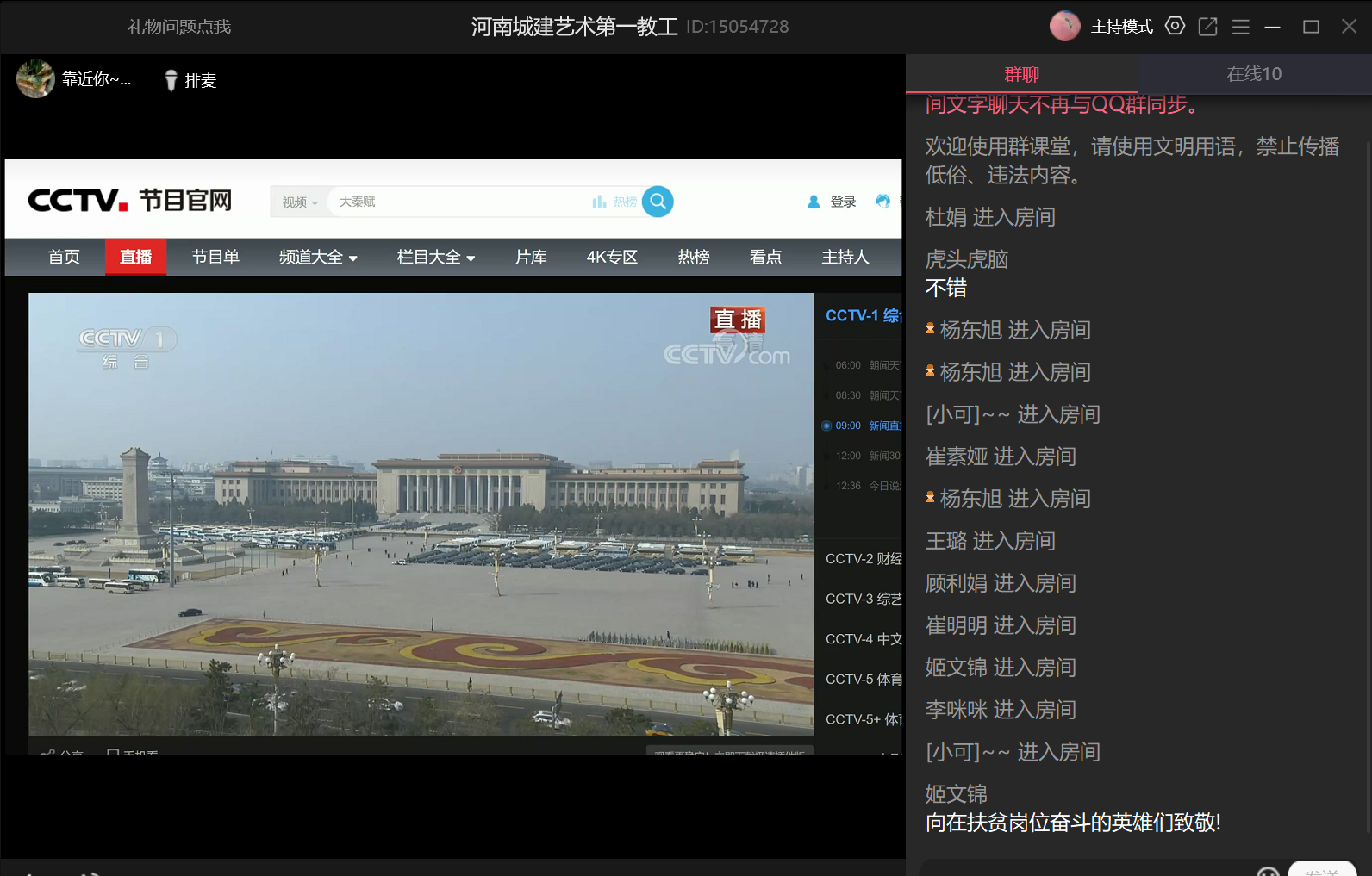Click the pop-out window icon
The height and width of the screenshot is (876, 1372).
[x=1208, y=27]
